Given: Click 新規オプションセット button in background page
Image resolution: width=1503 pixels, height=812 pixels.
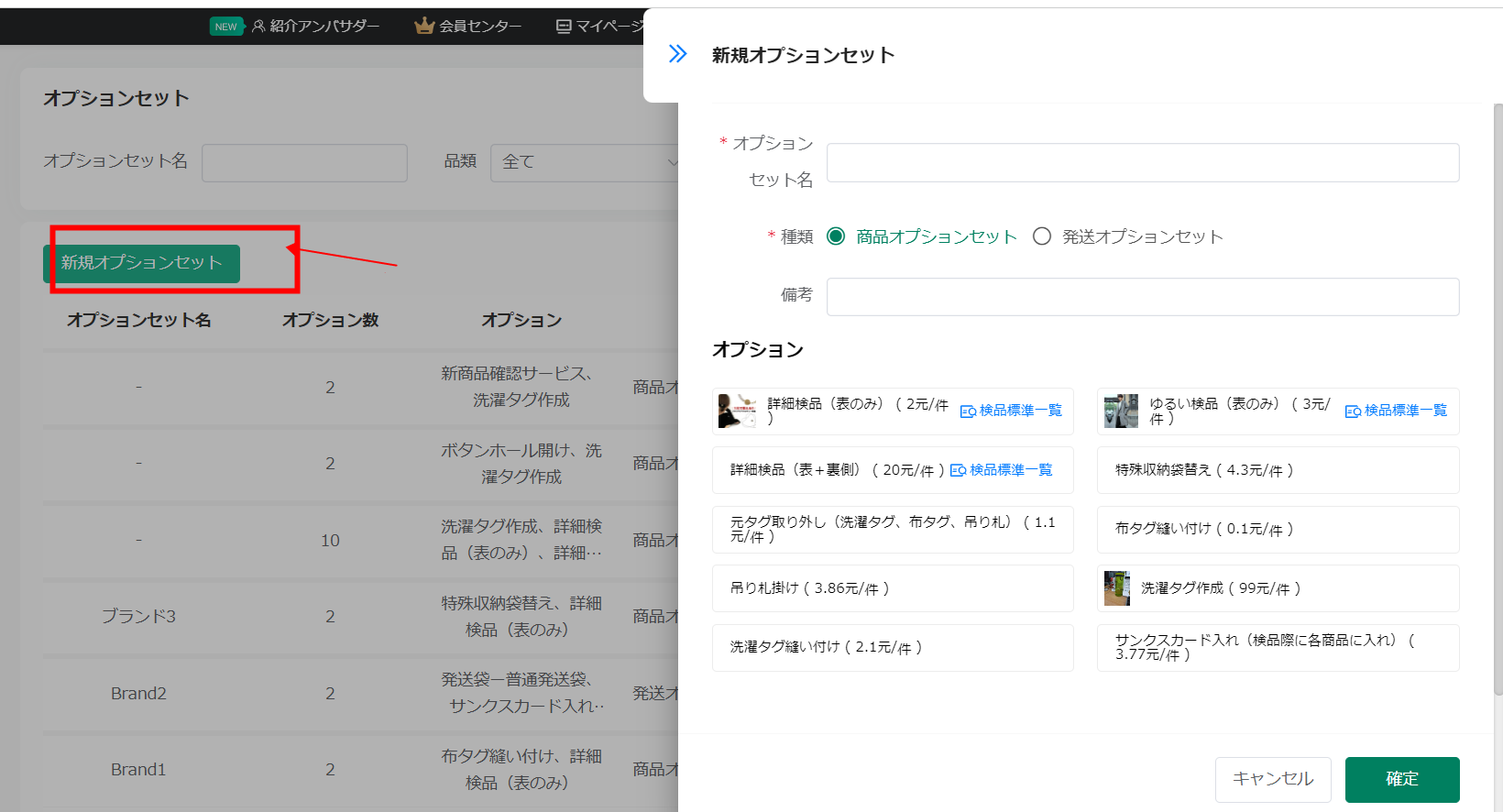Looking at the screenshot, I should pyautogui.click(x=141, y=263).
